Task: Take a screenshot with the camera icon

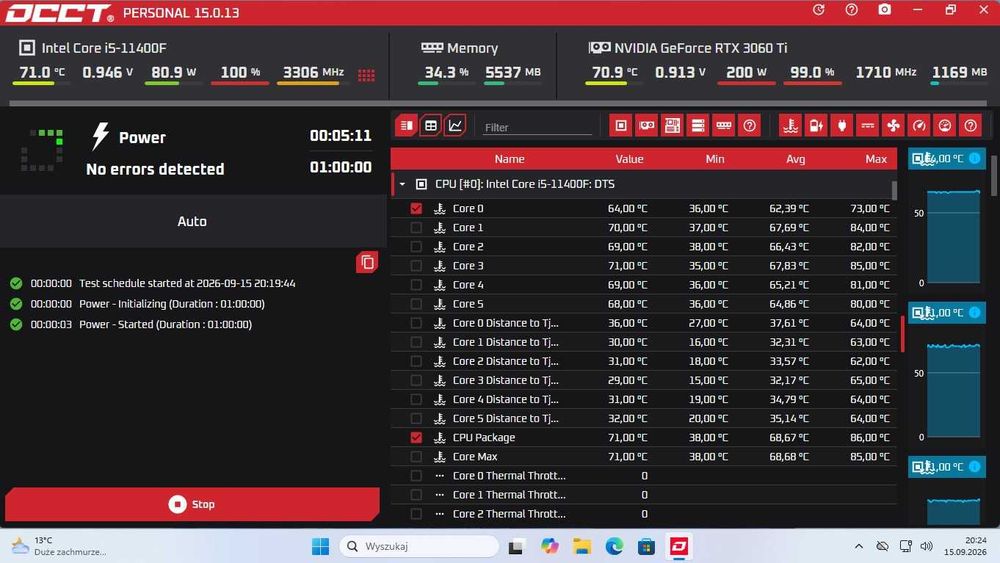Action: (x=885, y=10)
